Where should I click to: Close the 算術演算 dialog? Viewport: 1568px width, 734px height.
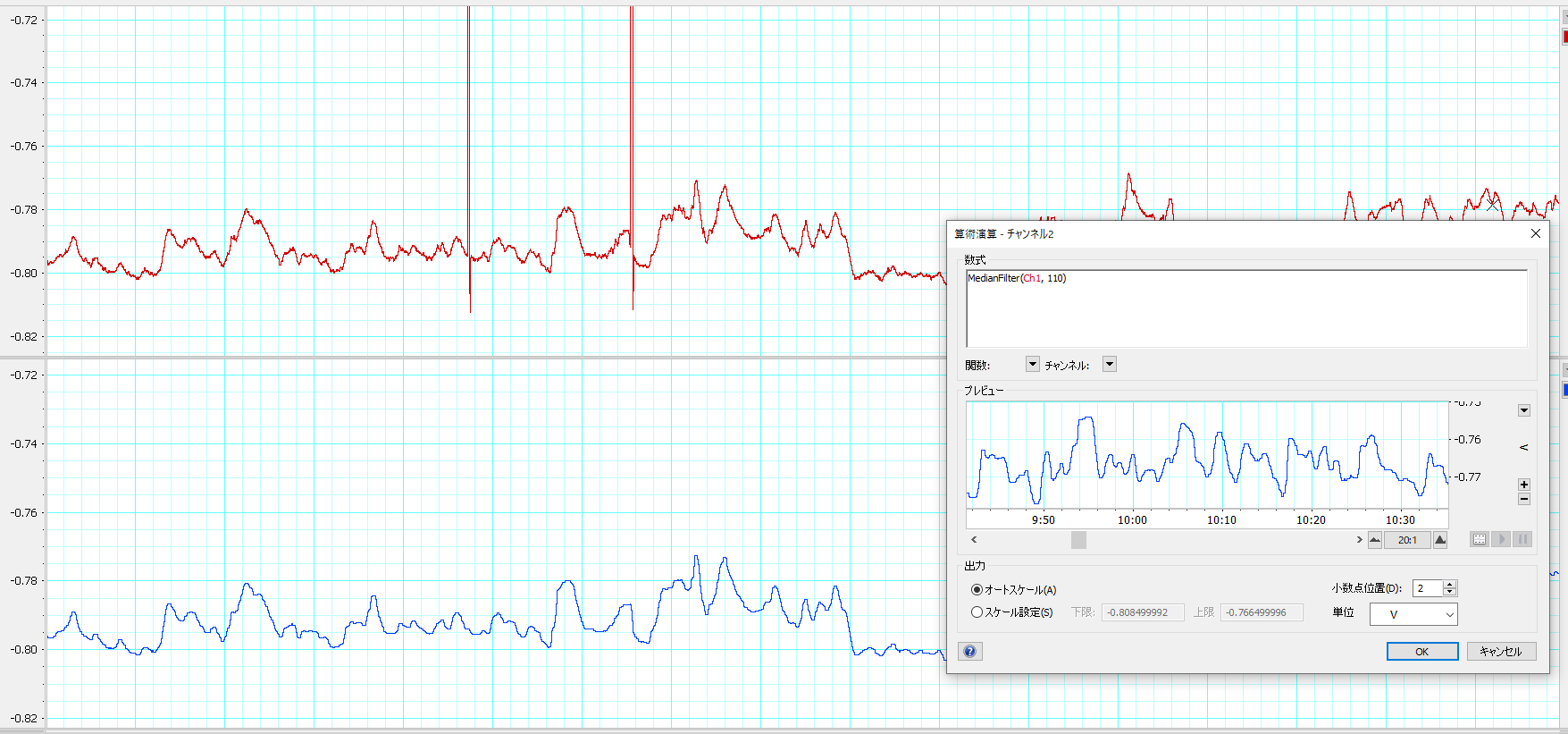point(1536,233)
